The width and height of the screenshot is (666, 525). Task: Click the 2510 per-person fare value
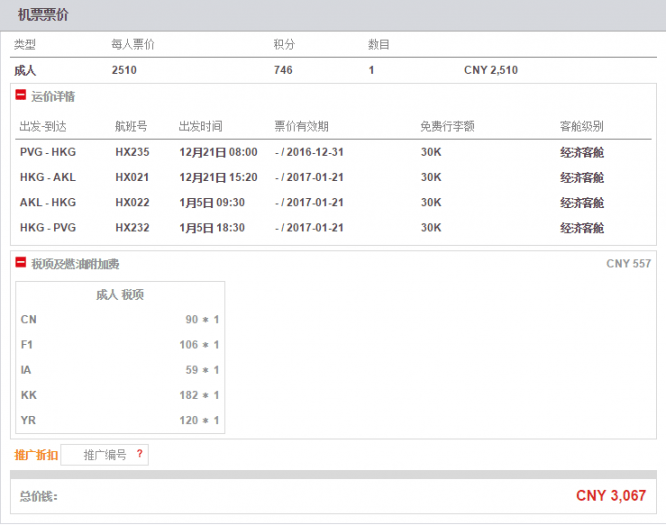click(124, 70)
